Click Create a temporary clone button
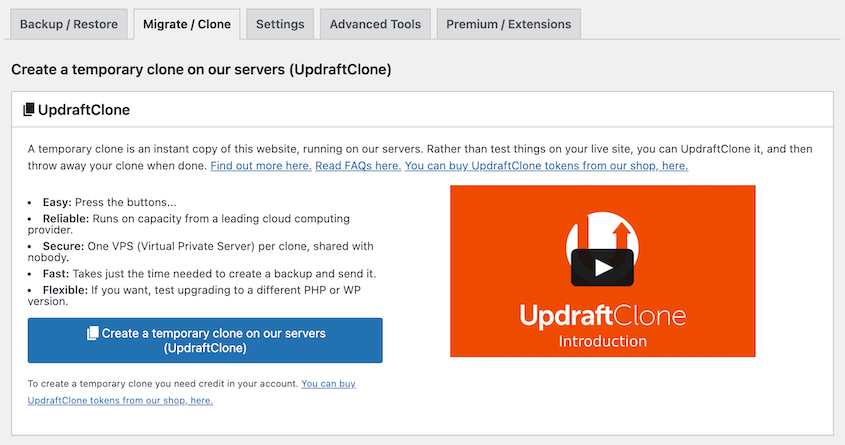 click(205, 340)
